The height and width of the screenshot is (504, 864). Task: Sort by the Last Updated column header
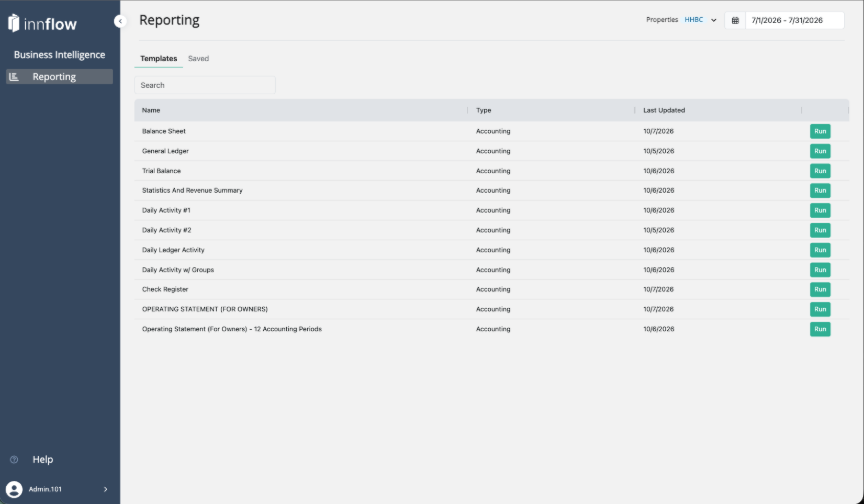coord(664,110)
